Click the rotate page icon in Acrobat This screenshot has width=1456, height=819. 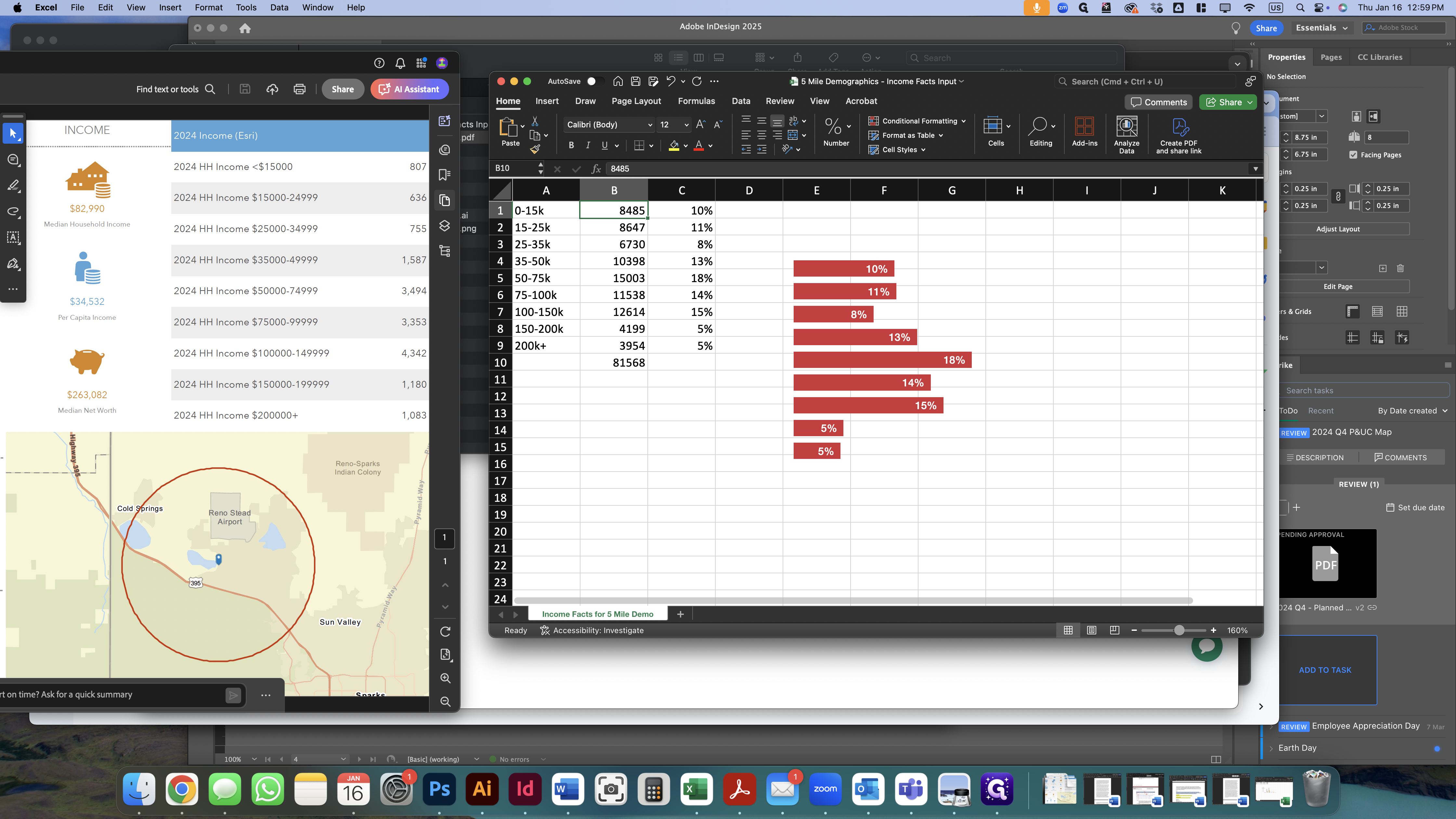click(x=445, y=631)
